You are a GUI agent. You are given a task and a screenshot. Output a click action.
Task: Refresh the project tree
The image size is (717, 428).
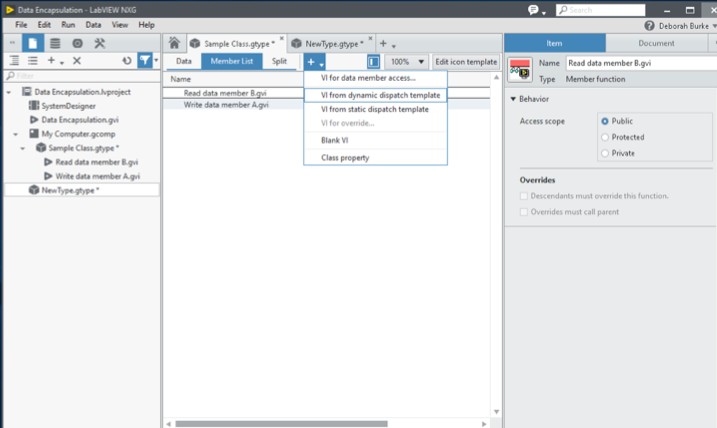(x=127, y=60)
